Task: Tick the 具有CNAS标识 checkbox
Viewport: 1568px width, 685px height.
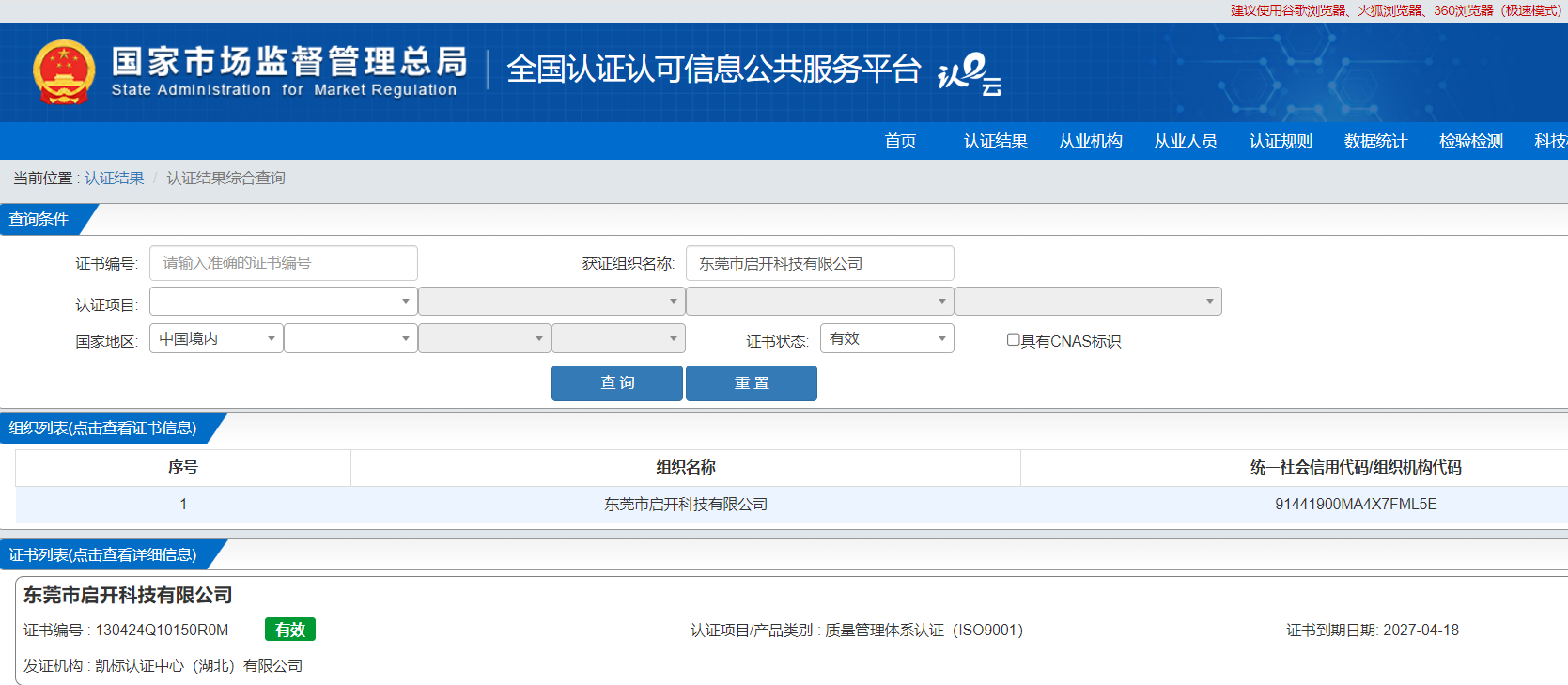Action: [x=1013, y=340]
